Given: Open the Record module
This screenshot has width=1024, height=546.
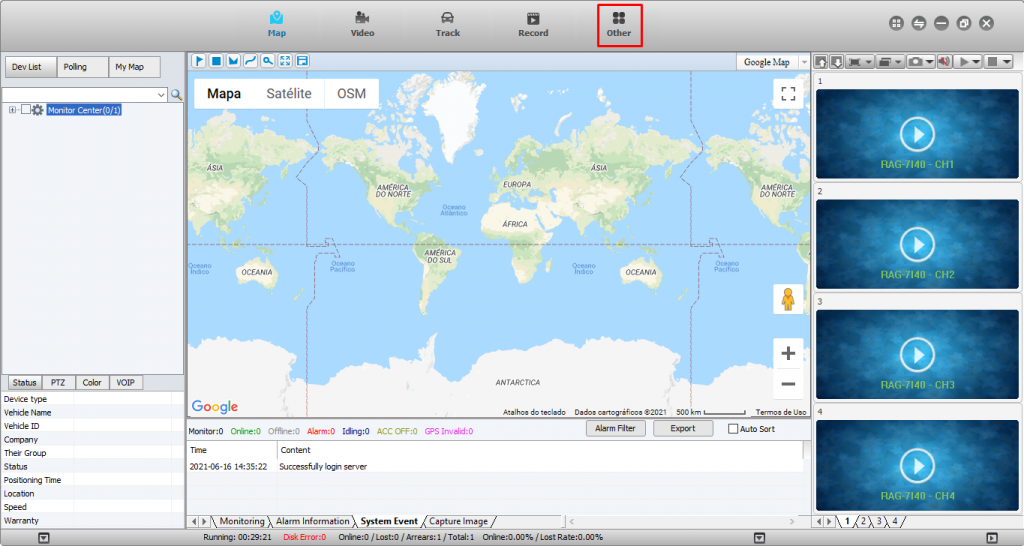Looking at the screenshot, I should click(533, 24).
